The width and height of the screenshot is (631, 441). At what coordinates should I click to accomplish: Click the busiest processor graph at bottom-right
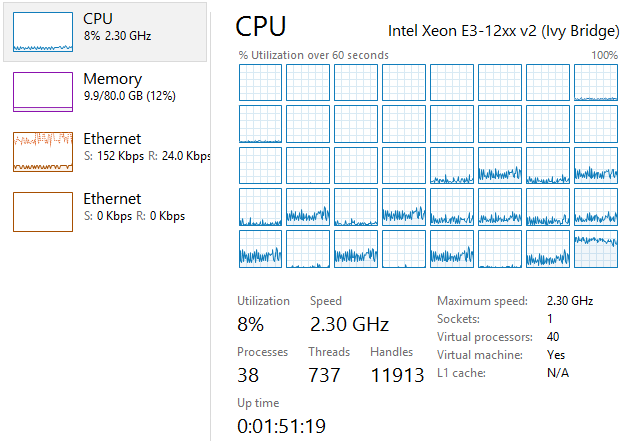click(x=596, y=249)
